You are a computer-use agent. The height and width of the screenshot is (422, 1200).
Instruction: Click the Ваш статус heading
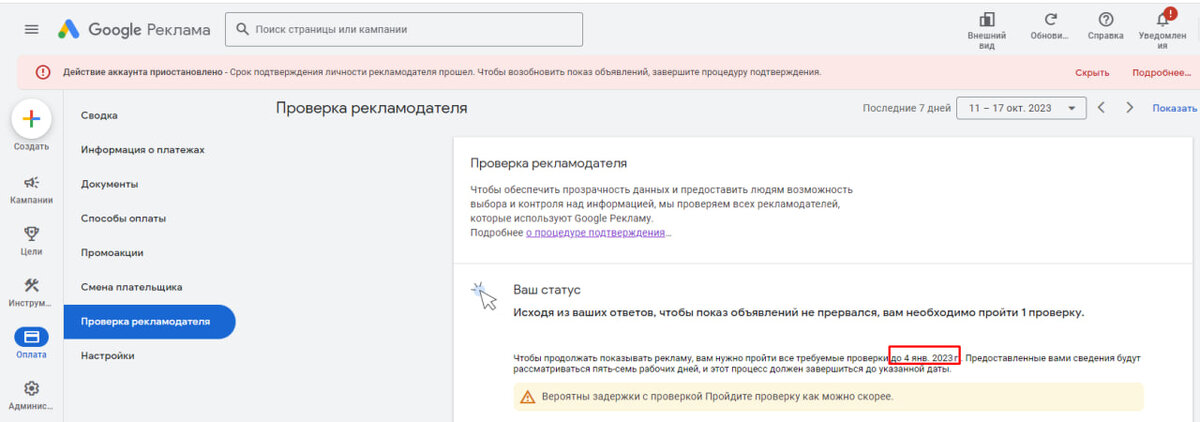547,290
